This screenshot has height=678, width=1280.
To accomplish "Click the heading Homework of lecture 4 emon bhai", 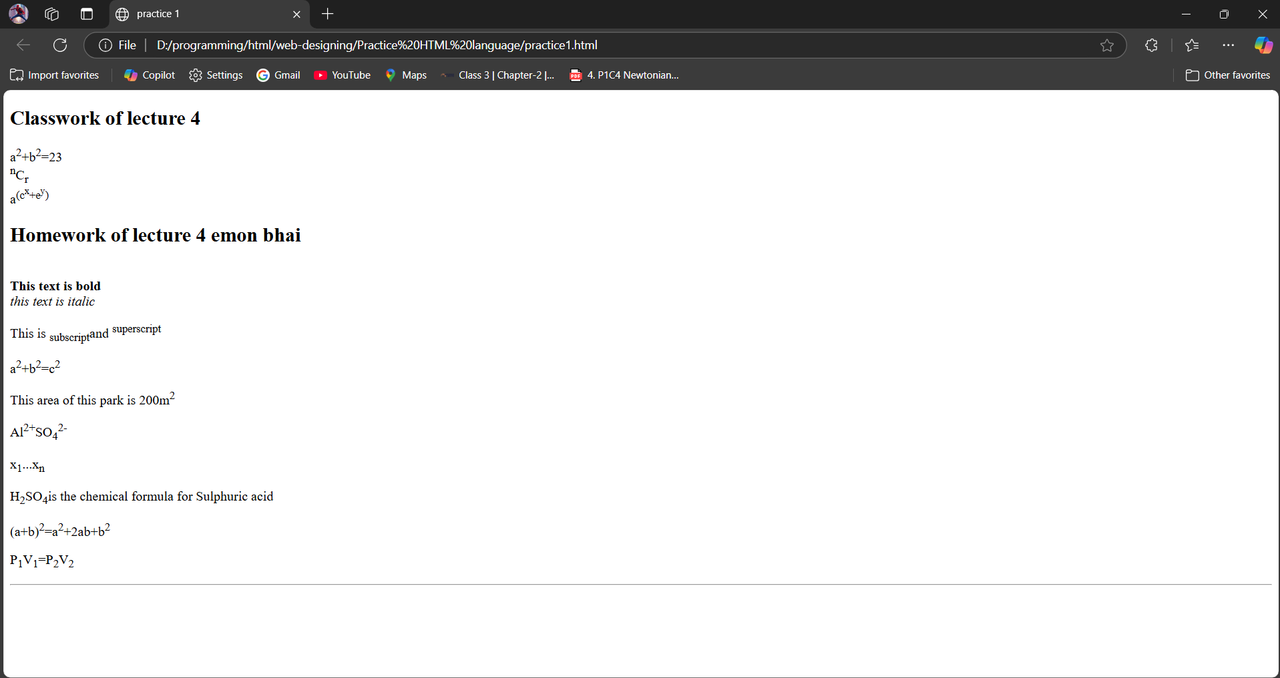I will 155,235.
